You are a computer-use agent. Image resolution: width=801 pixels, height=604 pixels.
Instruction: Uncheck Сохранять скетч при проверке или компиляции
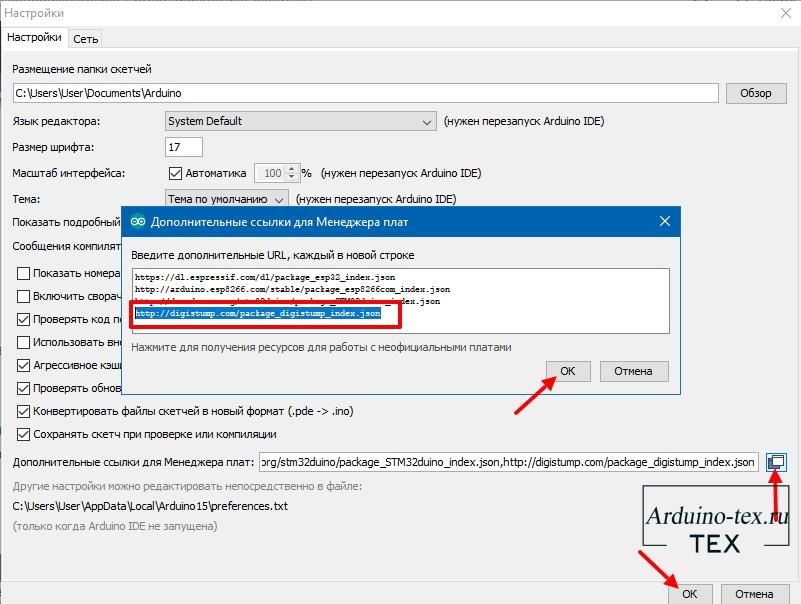coord(25,435)
